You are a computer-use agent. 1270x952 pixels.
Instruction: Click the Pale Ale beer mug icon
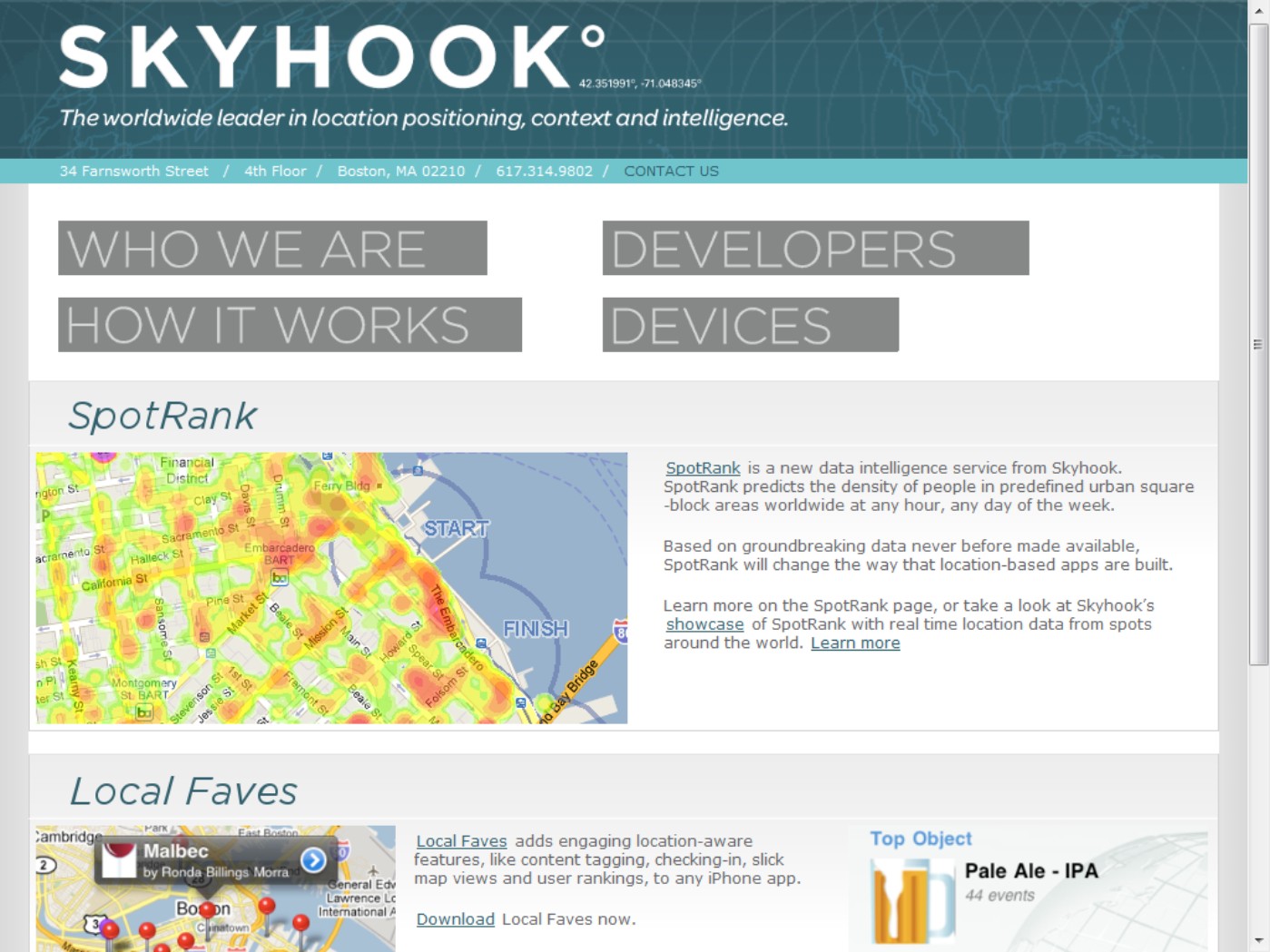[x=912, y=900]
